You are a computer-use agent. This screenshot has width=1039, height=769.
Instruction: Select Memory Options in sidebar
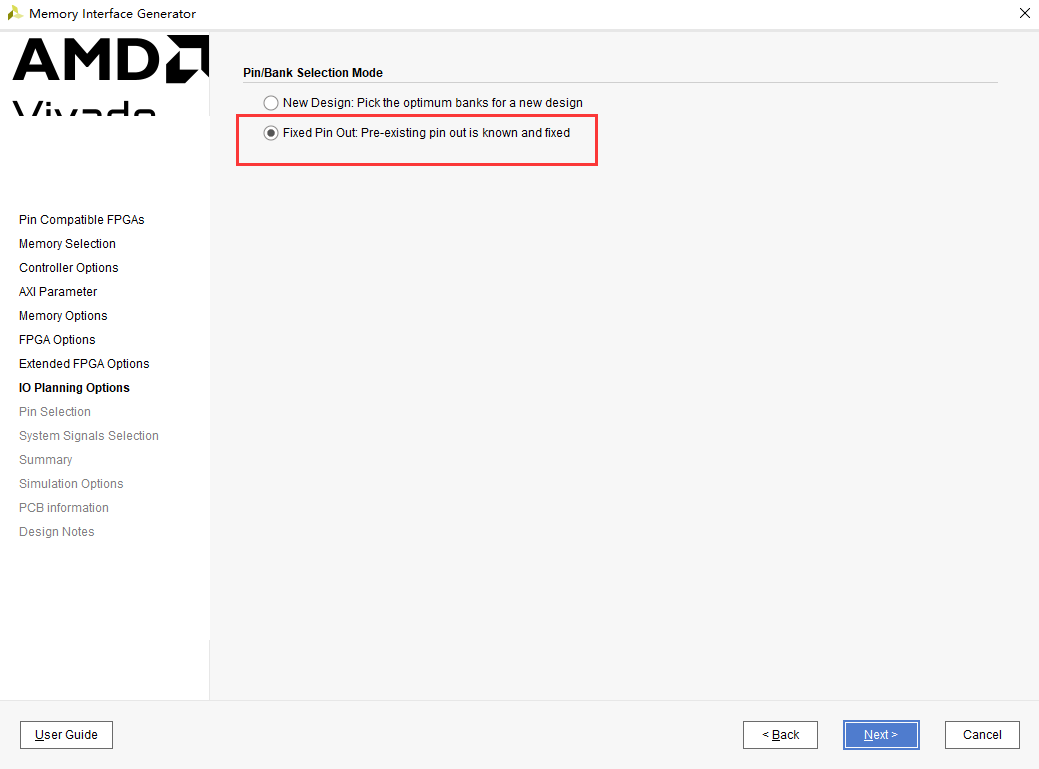[x=63, y=316]
